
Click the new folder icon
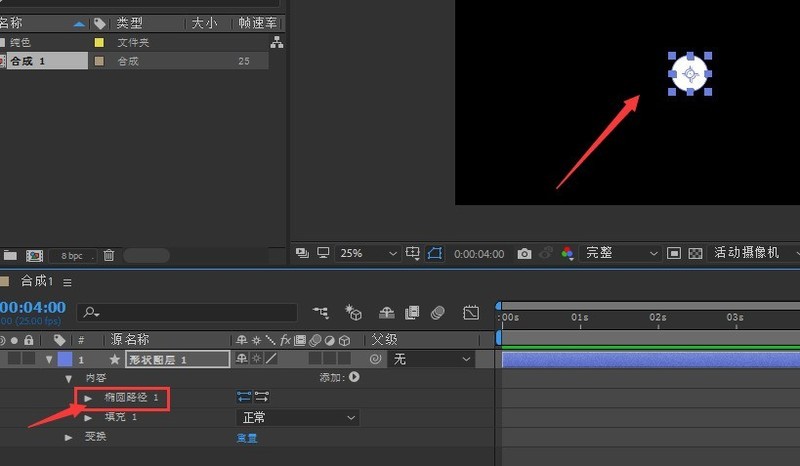click(10, 255)
